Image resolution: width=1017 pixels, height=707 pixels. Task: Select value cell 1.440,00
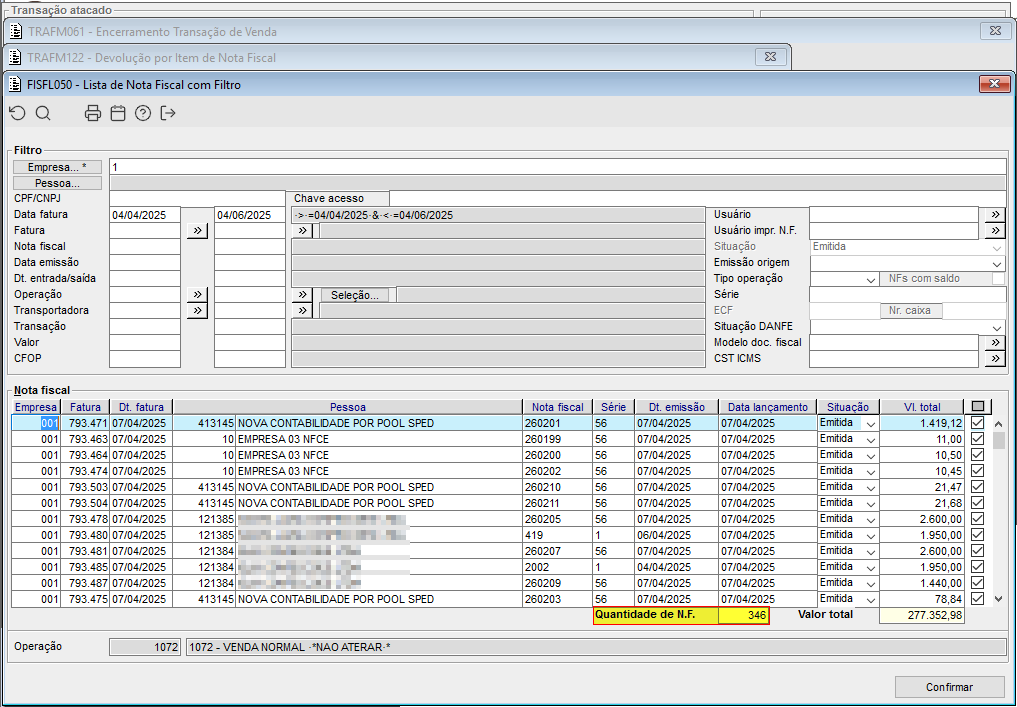pyautogui.click(x=922, y=583)
